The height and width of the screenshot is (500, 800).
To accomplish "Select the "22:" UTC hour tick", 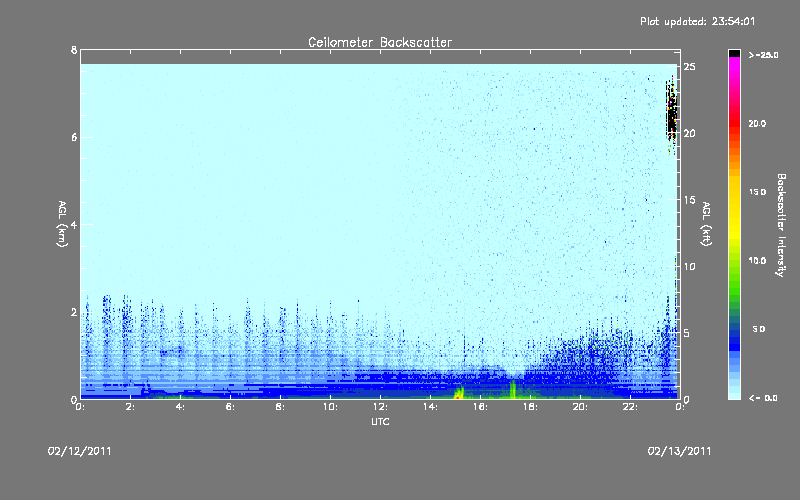I will 630,407.
